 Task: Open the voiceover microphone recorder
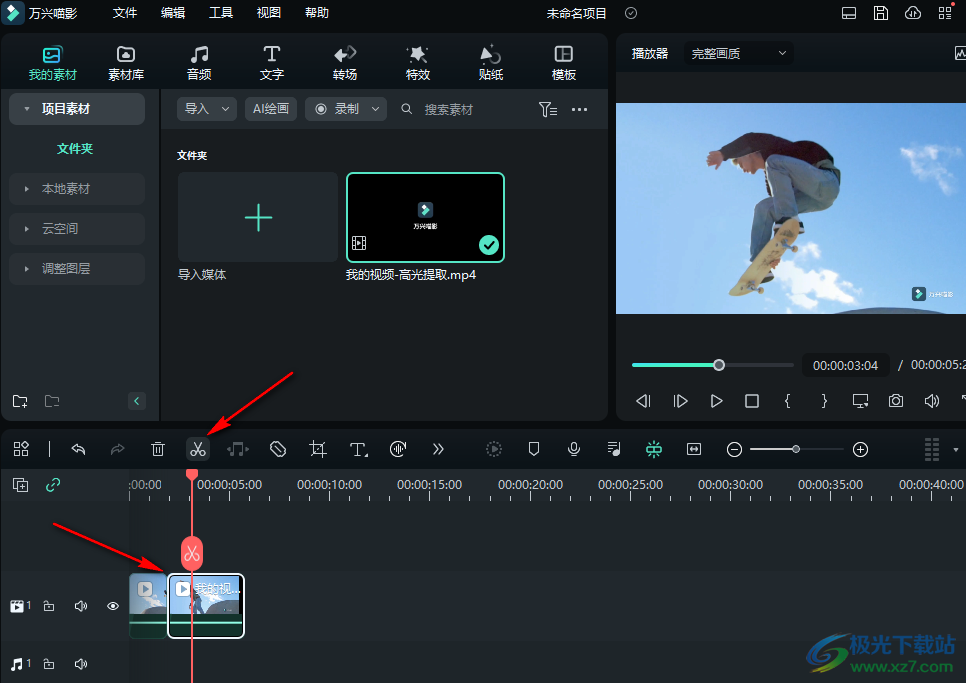pyautogui.click(x=574, y=449)
